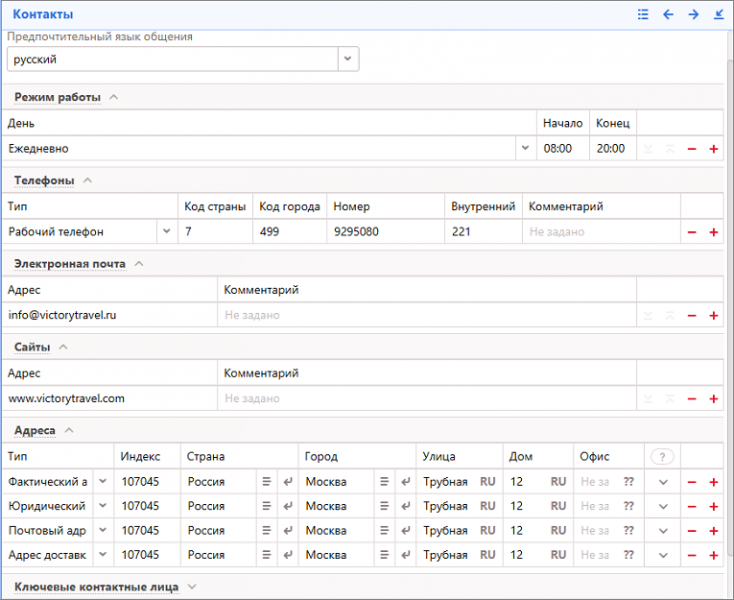Open the Ежедневно day dropdown

point(525,149)
